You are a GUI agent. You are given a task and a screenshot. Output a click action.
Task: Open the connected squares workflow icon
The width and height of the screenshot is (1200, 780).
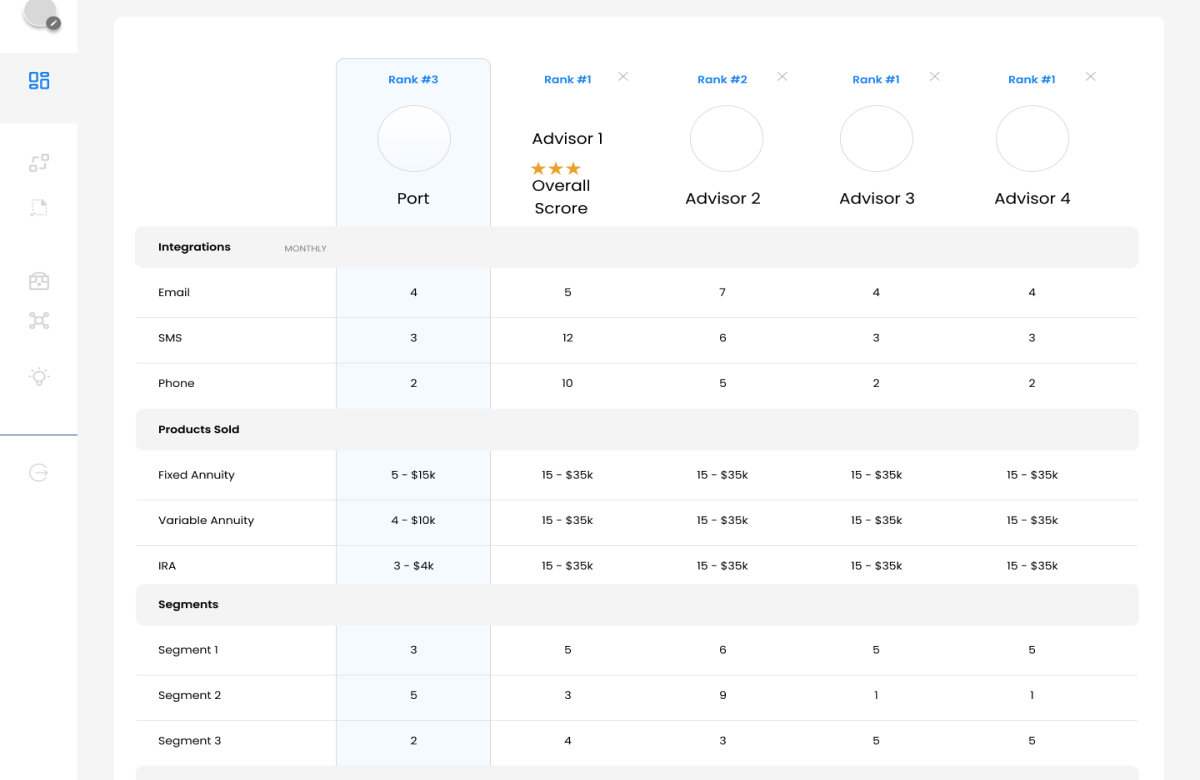coord(39,163)
